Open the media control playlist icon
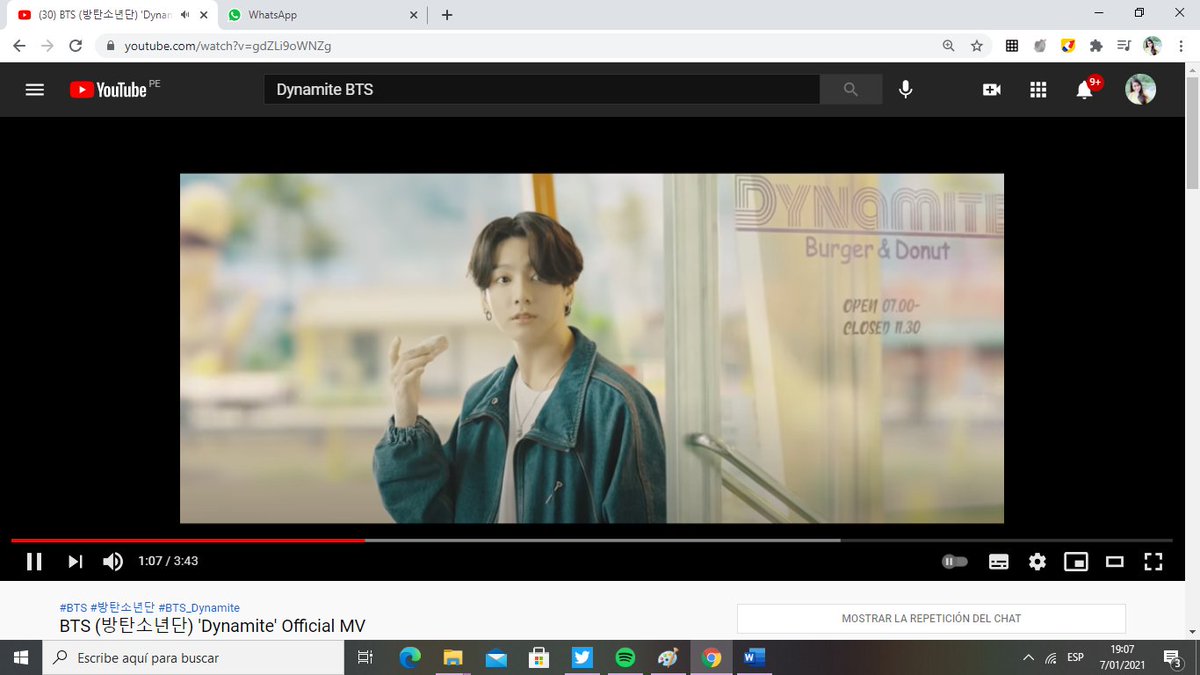Screen dimensions: 1200x675 point(1124,46)
